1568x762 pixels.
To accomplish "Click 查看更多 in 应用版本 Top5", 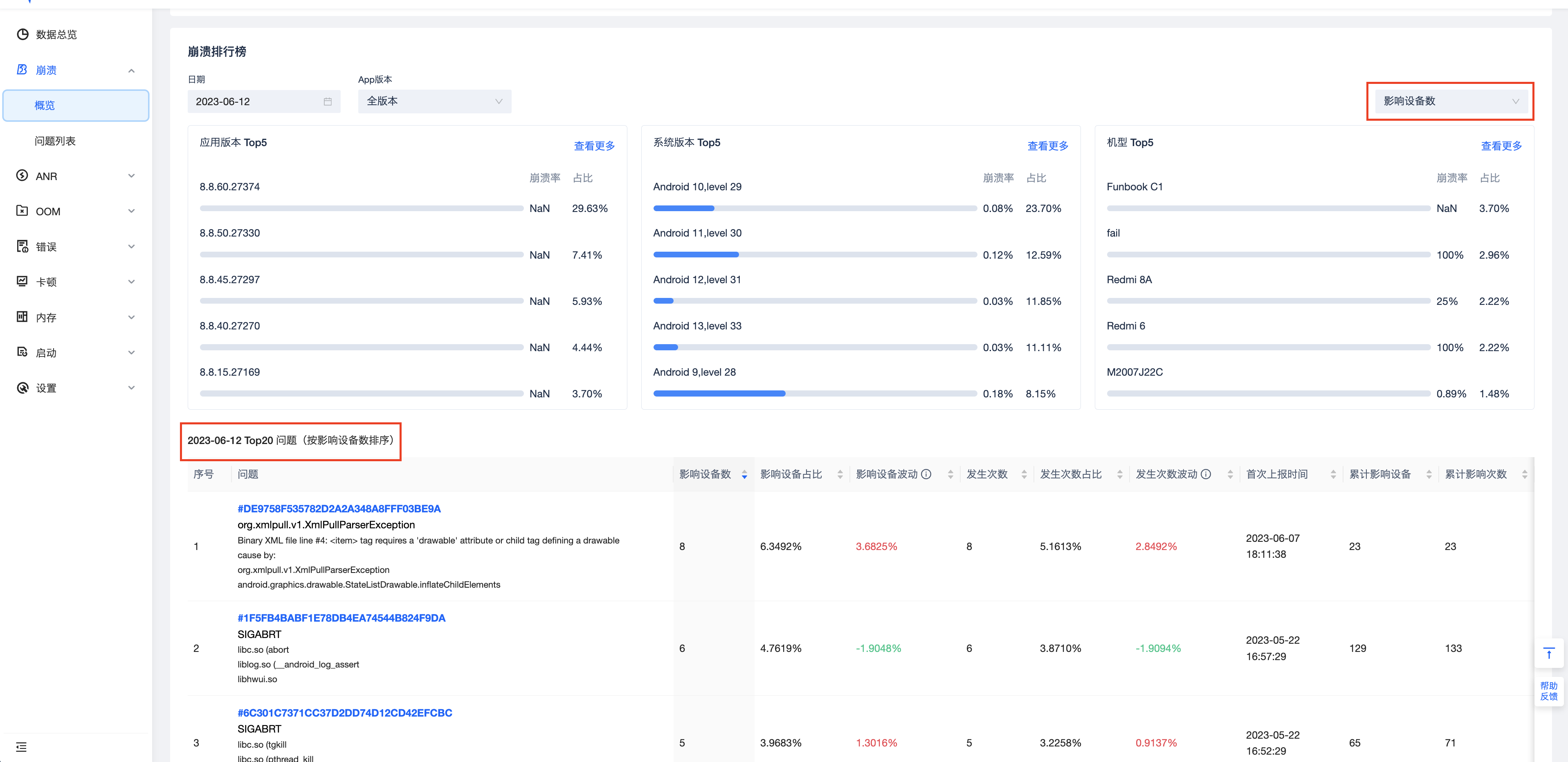I will point(594,146).
